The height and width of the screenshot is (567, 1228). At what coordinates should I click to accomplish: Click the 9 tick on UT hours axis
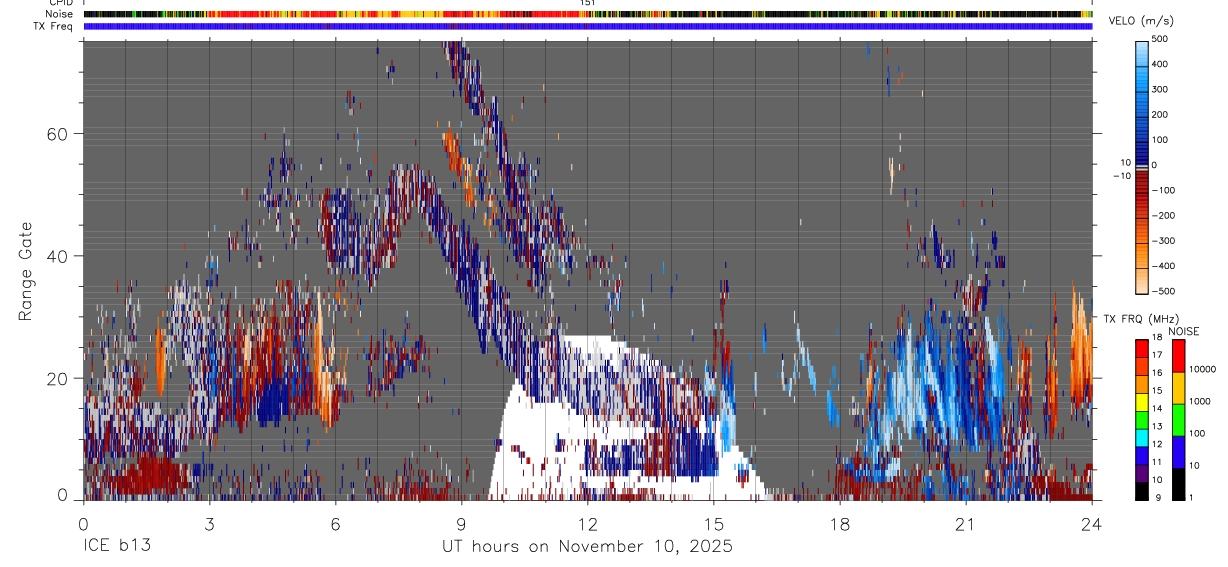click(x=462, y=523)
